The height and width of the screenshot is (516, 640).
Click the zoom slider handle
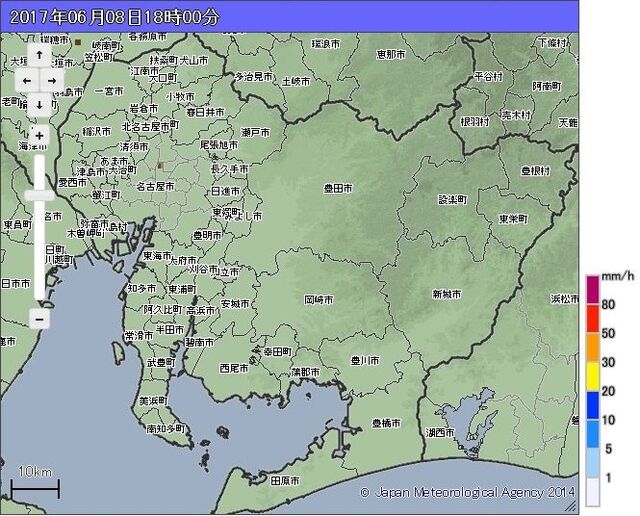pos(39,196)
